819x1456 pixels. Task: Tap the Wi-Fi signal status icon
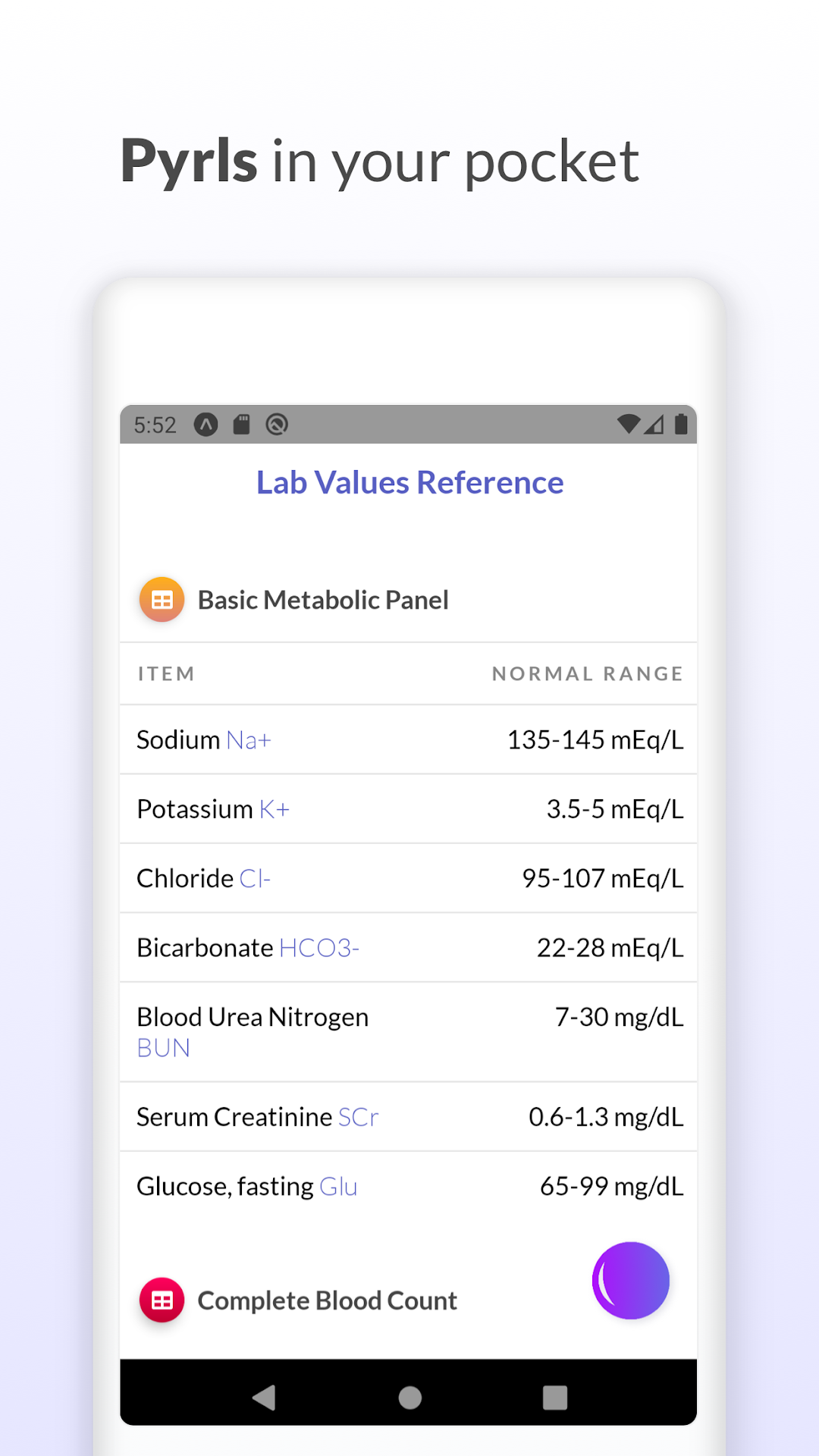pyautogui.click(x=629, y=424)
